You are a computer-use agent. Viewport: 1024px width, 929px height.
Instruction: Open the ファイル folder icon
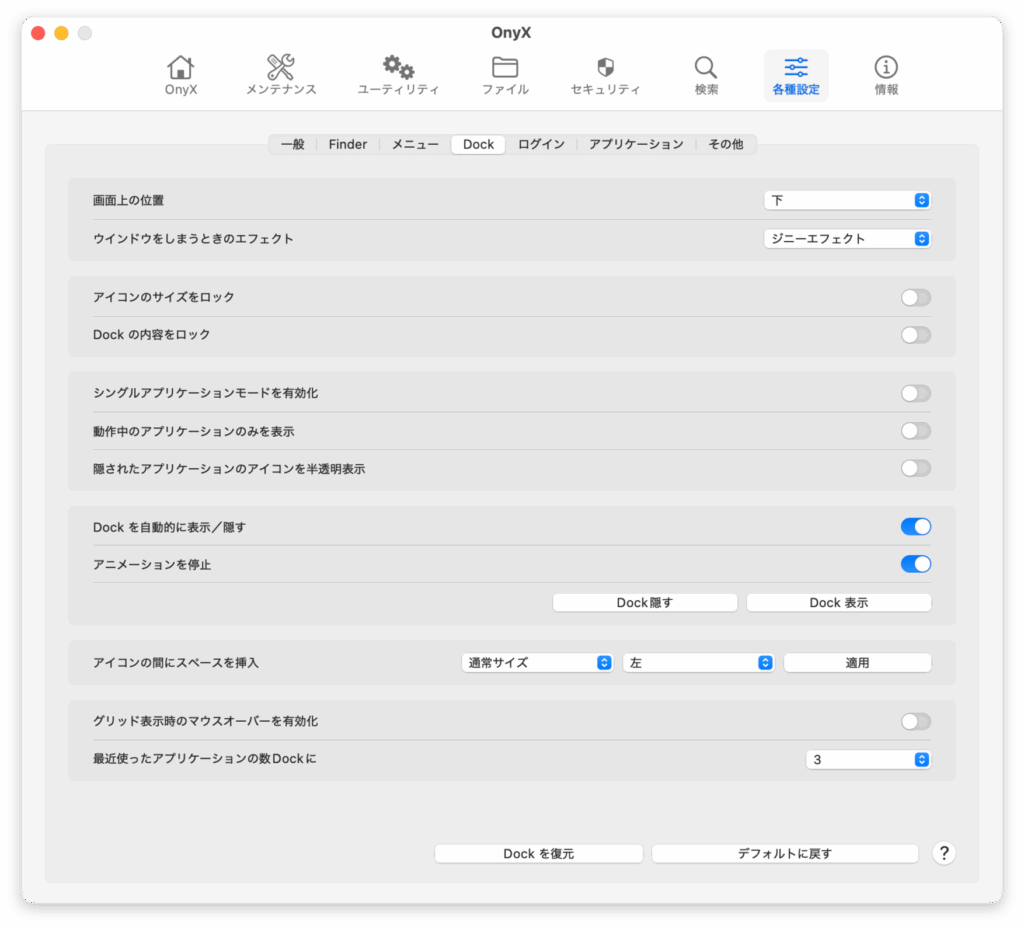[505, 68]
